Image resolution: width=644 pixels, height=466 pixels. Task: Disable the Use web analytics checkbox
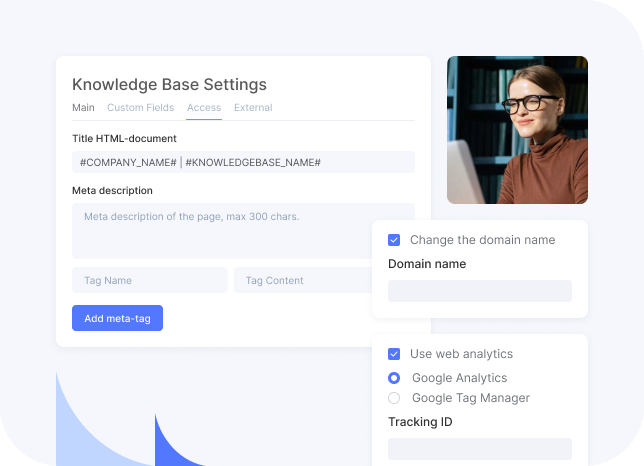394,354
